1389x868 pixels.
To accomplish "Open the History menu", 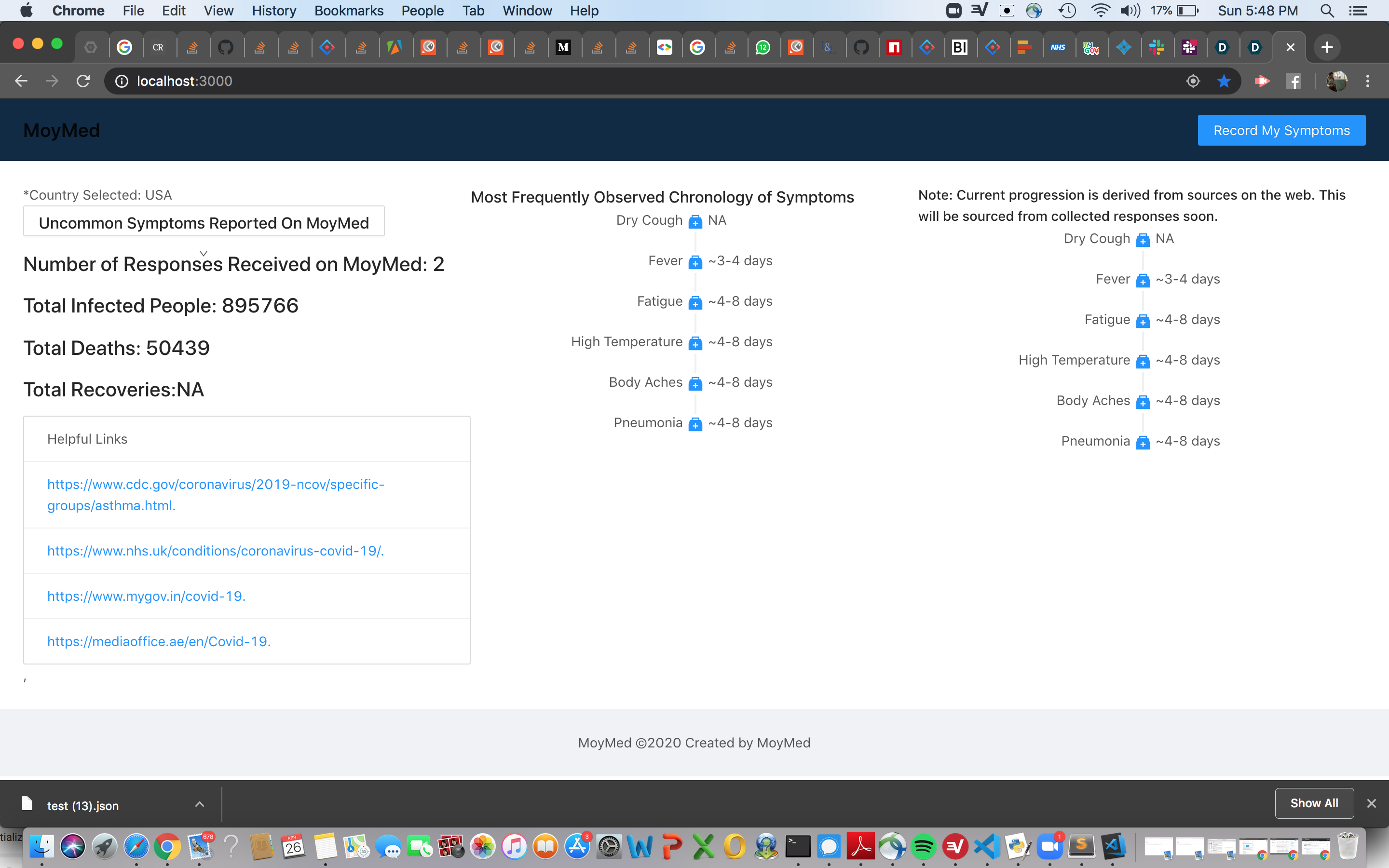I will [x=274, y=11].
